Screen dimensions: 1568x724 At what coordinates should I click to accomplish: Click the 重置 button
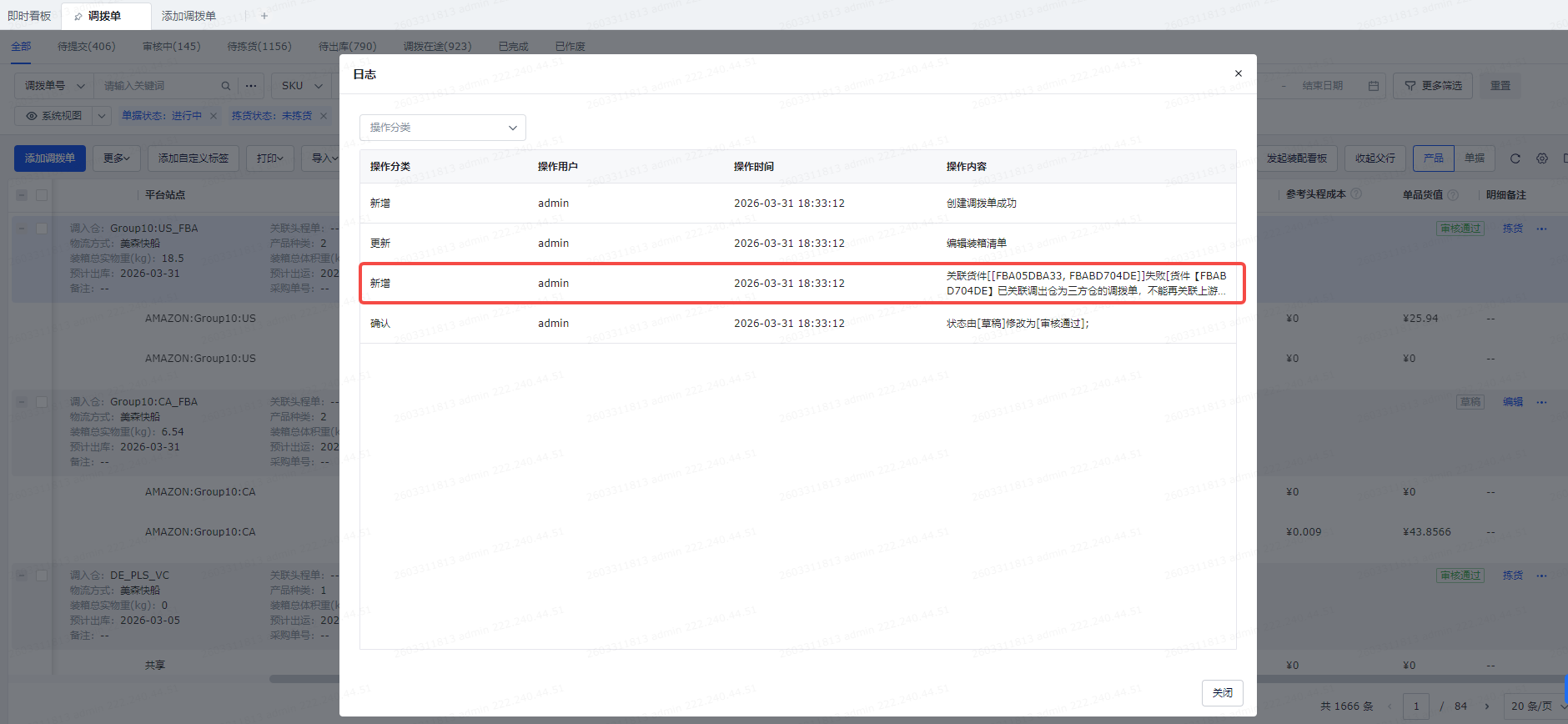point(1500,86)
